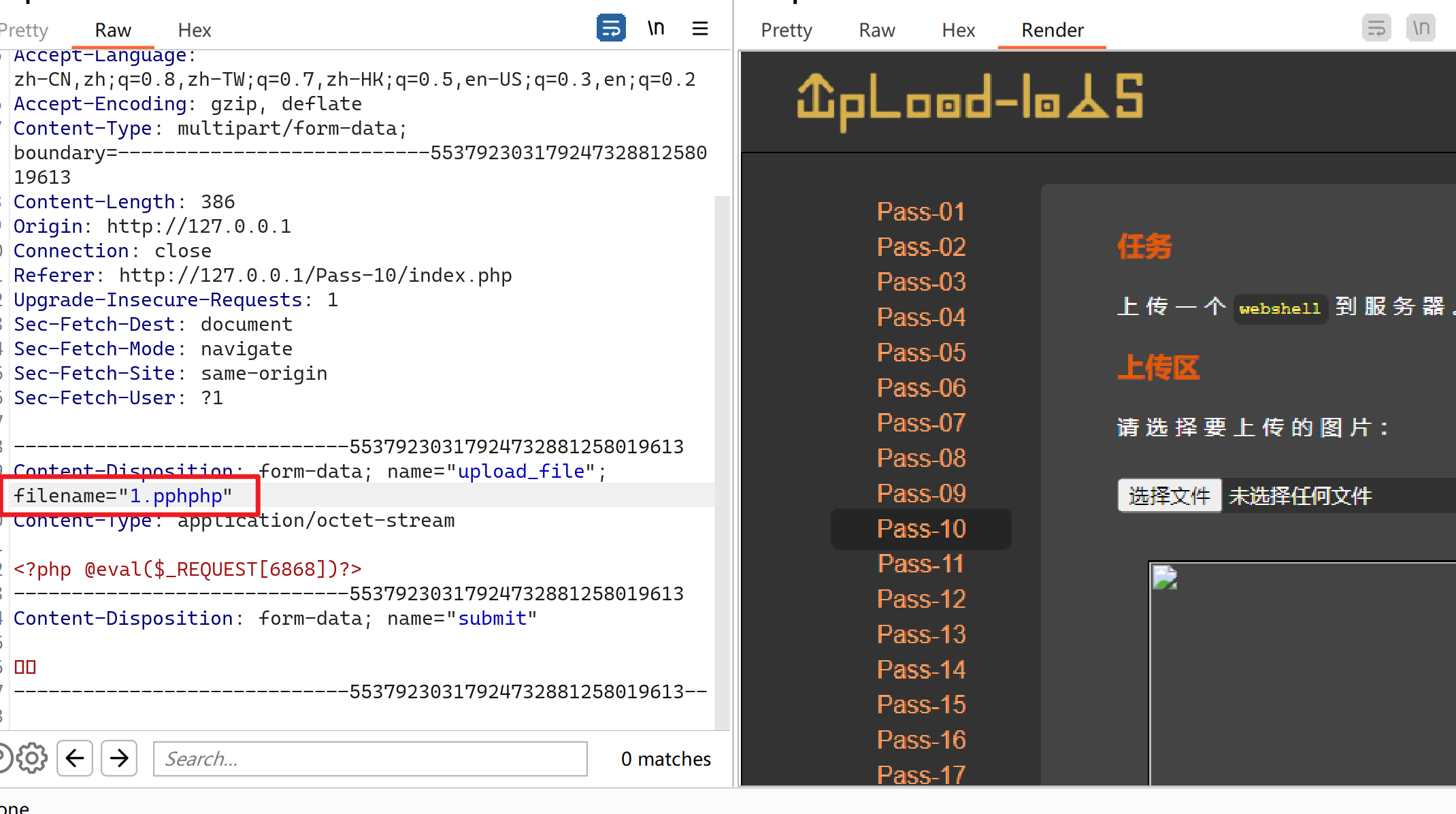Open Pass-01 link
Image resolution: width=1456 pixels, height=814 pixels.
pyautogui.click(x=921, y=212)
